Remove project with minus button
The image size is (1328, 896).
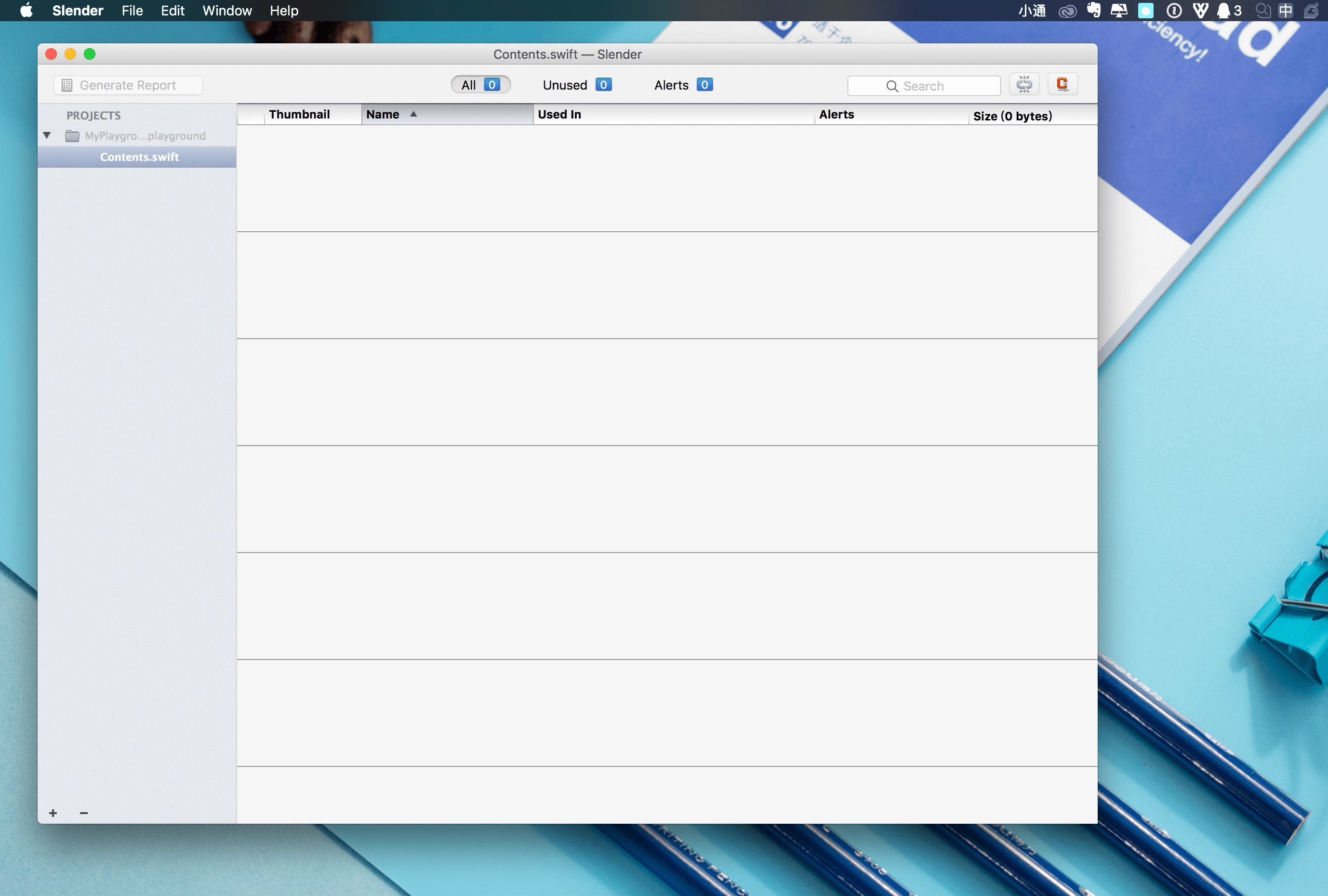click(x=84, y=813)
